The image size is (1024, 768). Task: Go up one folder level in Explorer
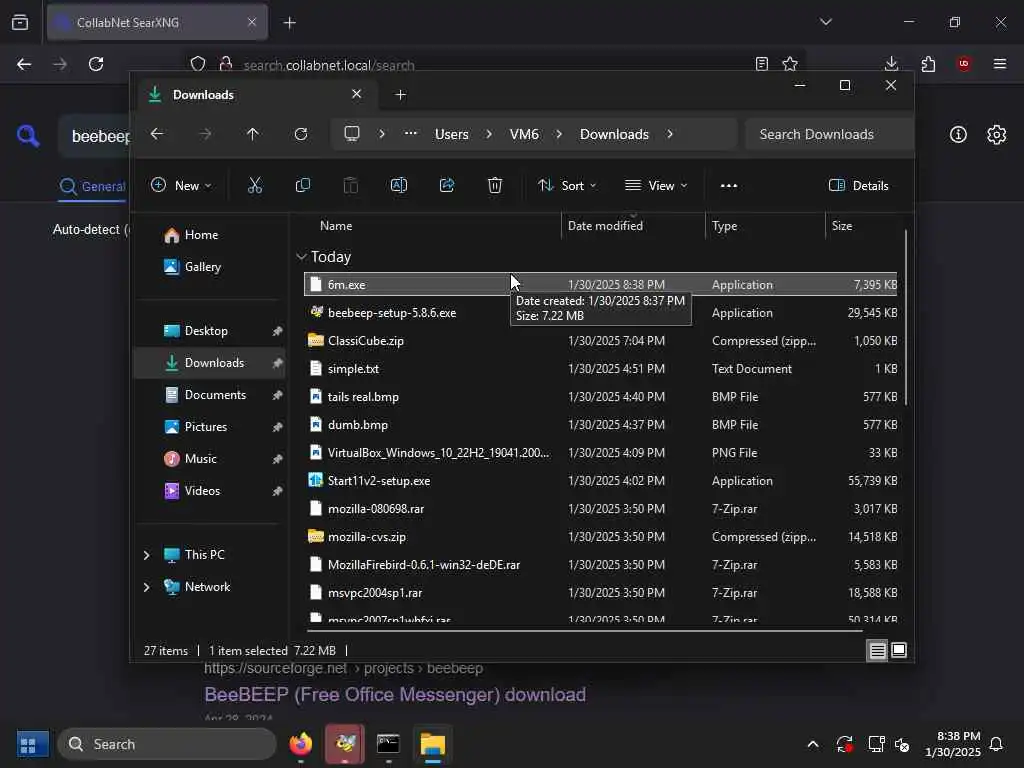[253, 134]
